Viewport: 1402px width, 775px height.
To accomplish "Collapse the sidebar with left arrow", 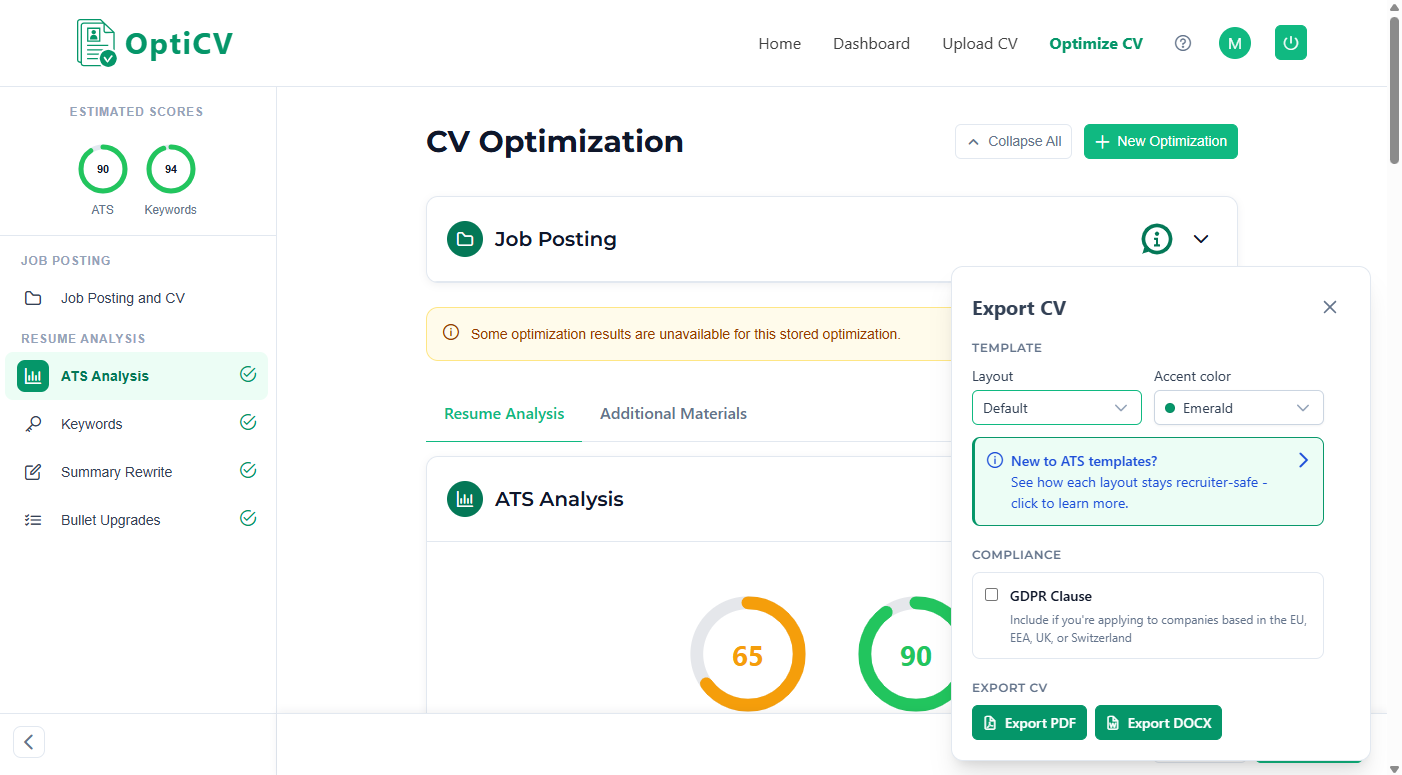I will (29, 742).
